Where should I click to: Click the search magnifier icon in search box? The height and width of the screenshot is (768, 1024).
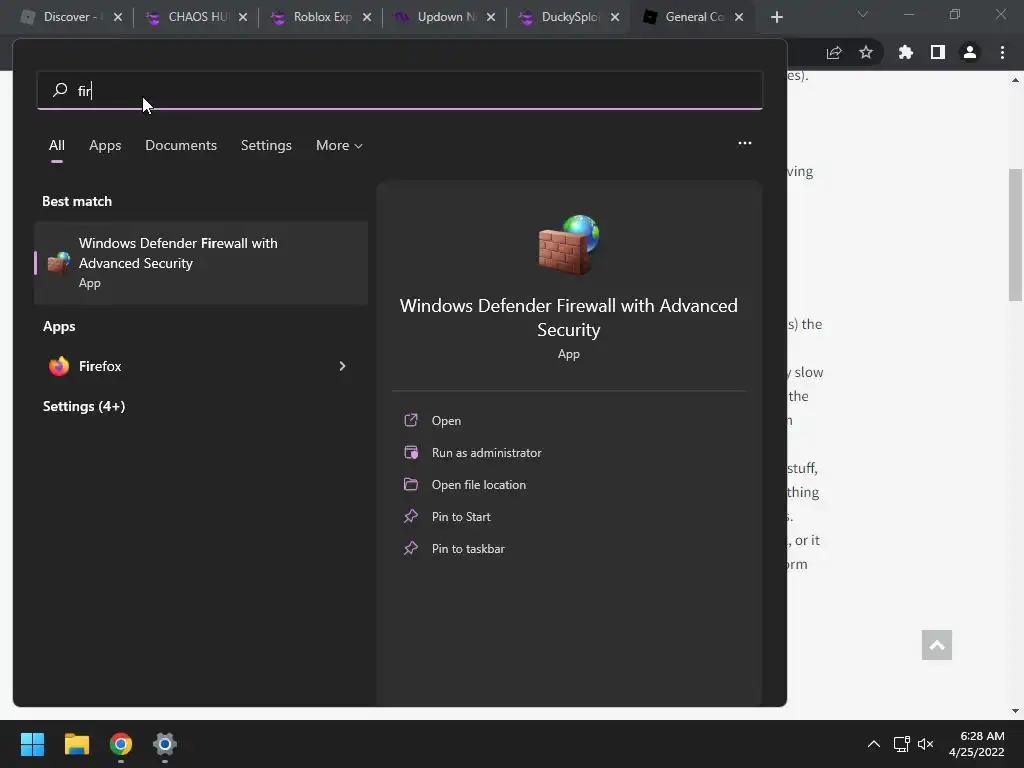tap(60, 89)
